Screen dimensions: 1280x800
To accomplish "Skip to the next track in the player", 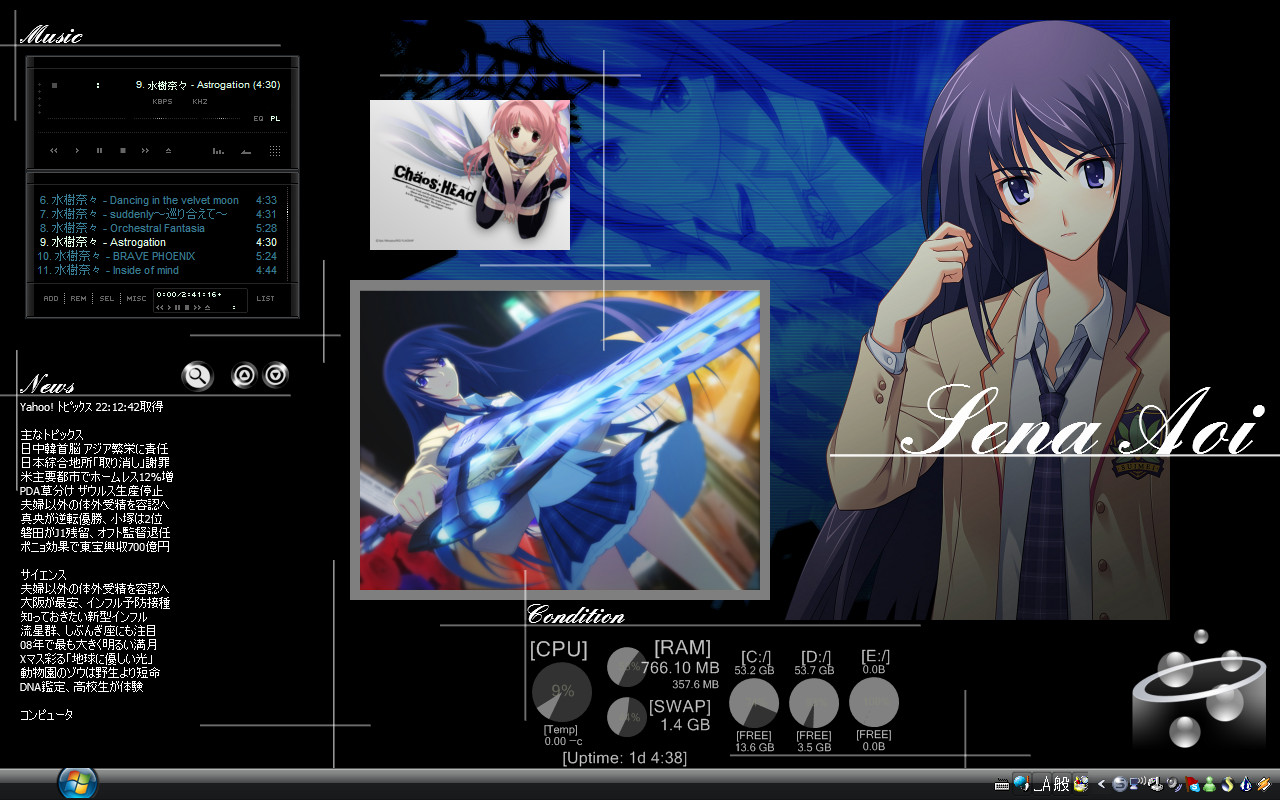I will pos(146,151).
